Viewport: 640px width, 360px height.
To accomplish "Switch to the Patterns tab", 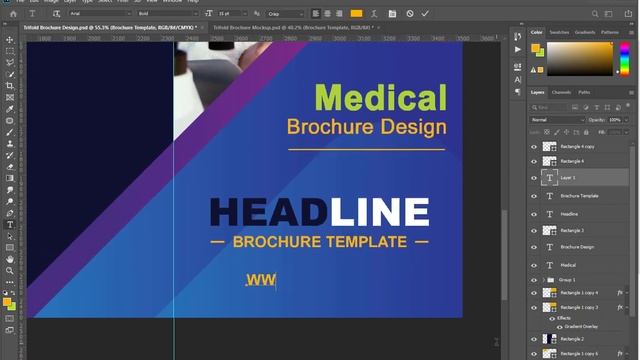I will coord(610,32).
